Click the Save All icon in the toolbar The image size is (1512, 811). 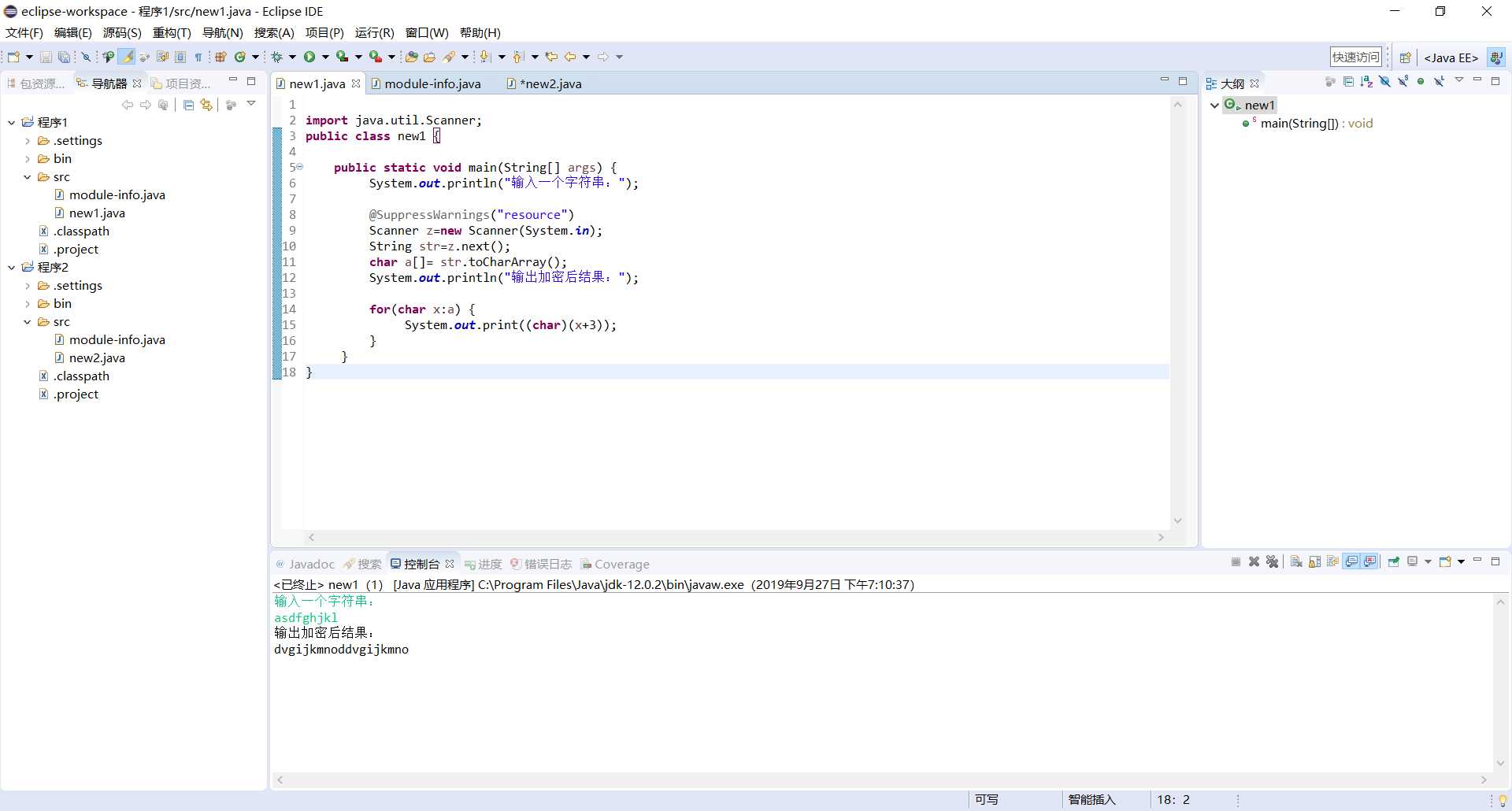point(64,57)
